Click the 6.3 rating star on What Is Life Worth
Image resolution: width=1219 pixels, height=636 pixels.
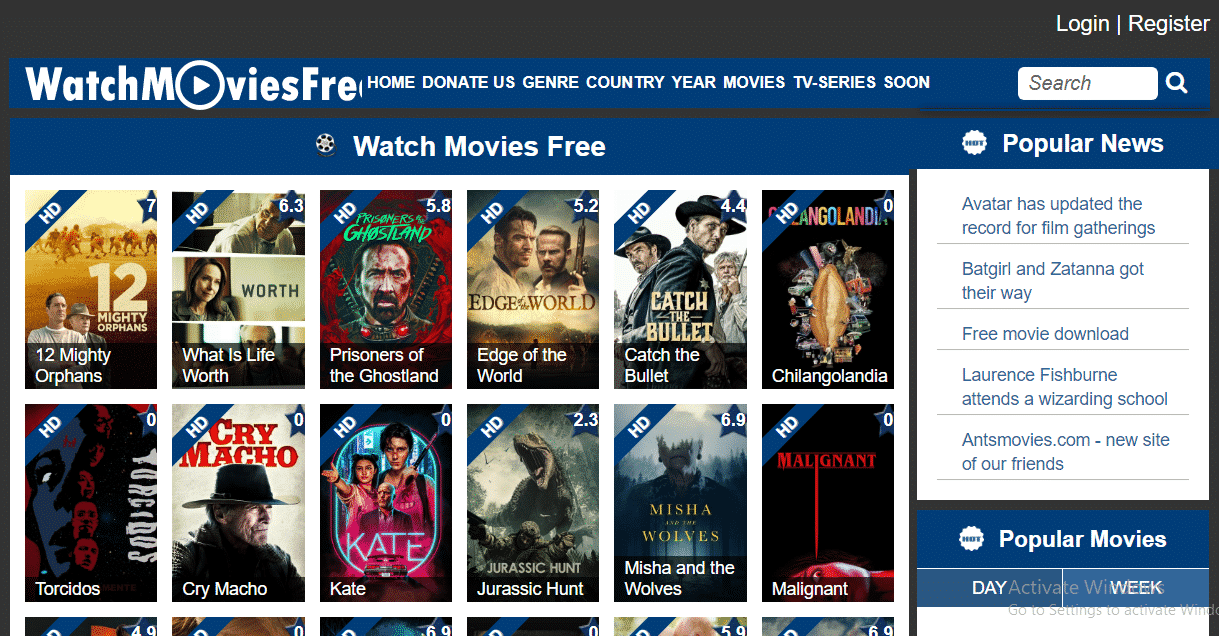291,205
